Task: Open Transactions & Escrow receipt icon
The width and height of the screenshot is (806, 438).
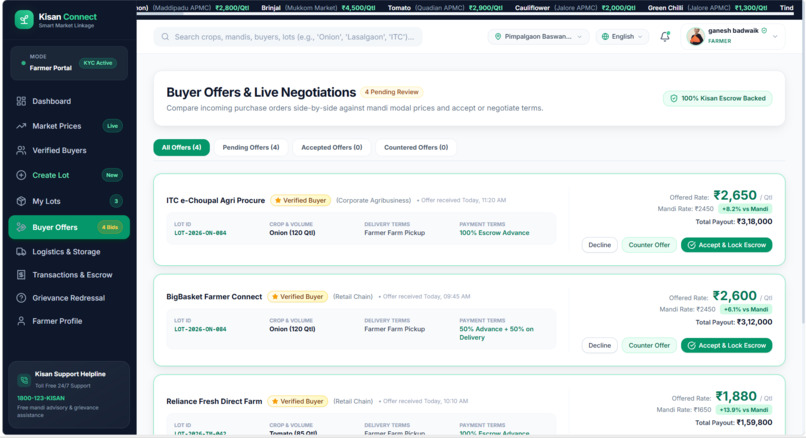Action: coord(21,275)
